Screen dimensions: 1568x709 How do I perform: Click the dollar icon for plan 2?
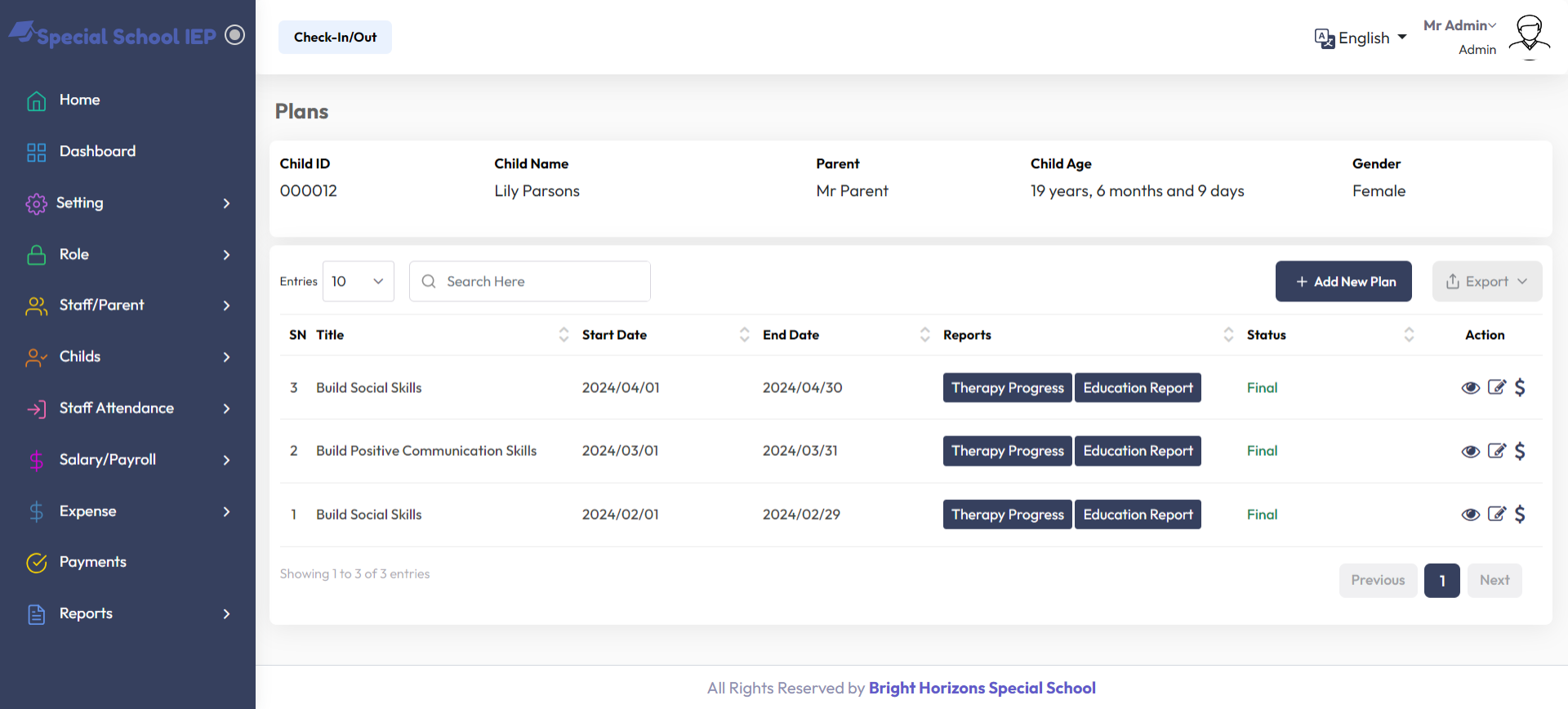[x=1520, y=451]
